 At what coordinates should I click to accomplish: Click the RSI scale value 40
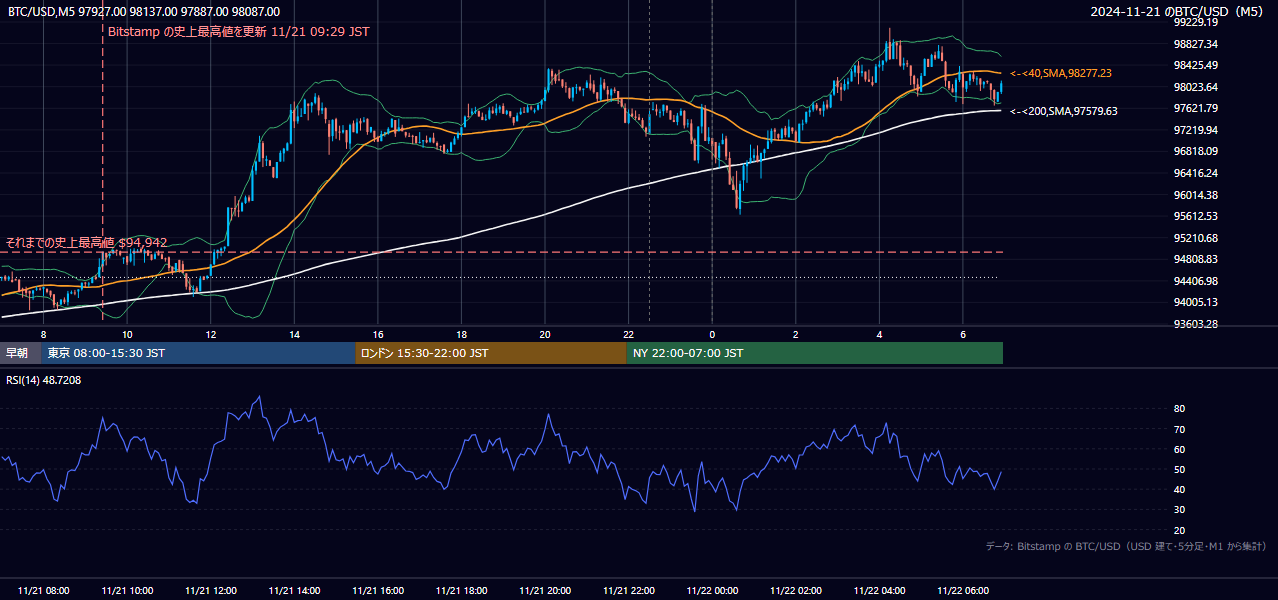tap(1179, 489)
